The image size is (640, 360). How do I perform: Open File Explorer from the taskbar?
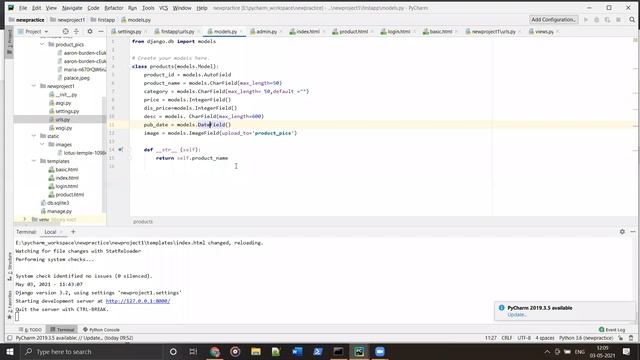(x=256, y=351)
